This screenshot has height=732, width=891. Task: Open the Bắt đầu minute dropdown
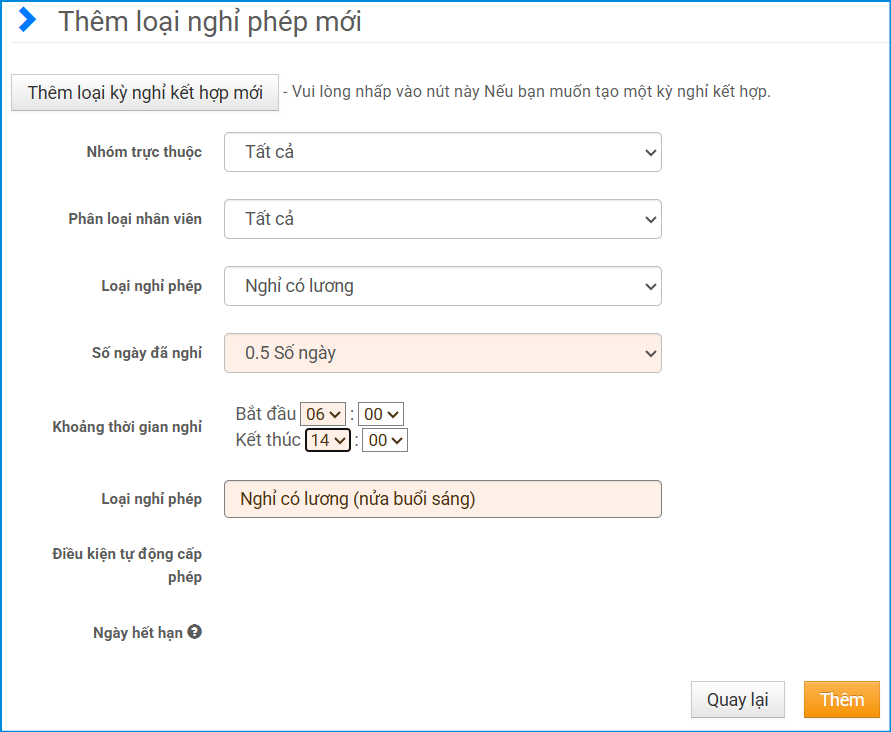pos(381,414)
